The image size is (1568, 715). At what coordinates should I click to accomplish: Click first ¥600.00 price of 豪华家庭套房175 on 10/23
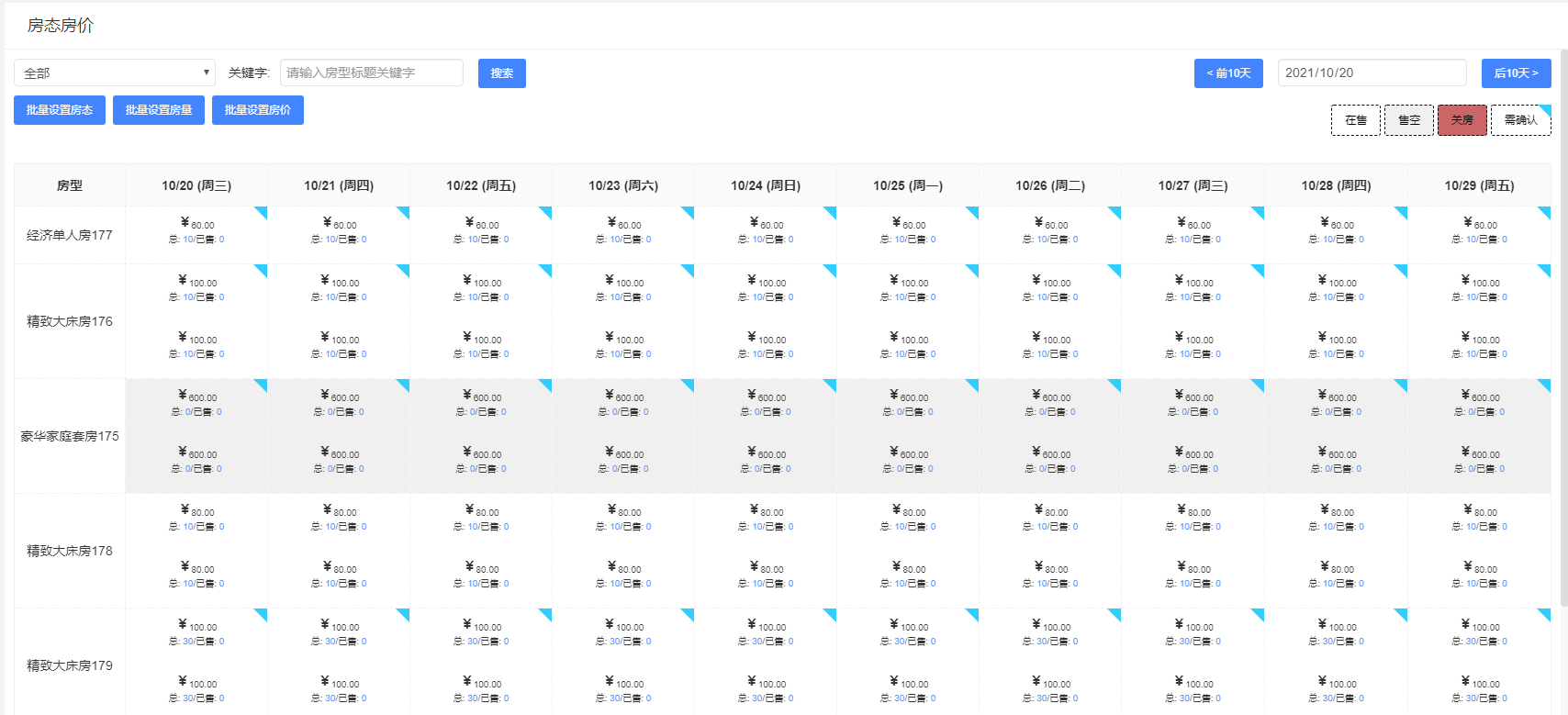point(624,396)
